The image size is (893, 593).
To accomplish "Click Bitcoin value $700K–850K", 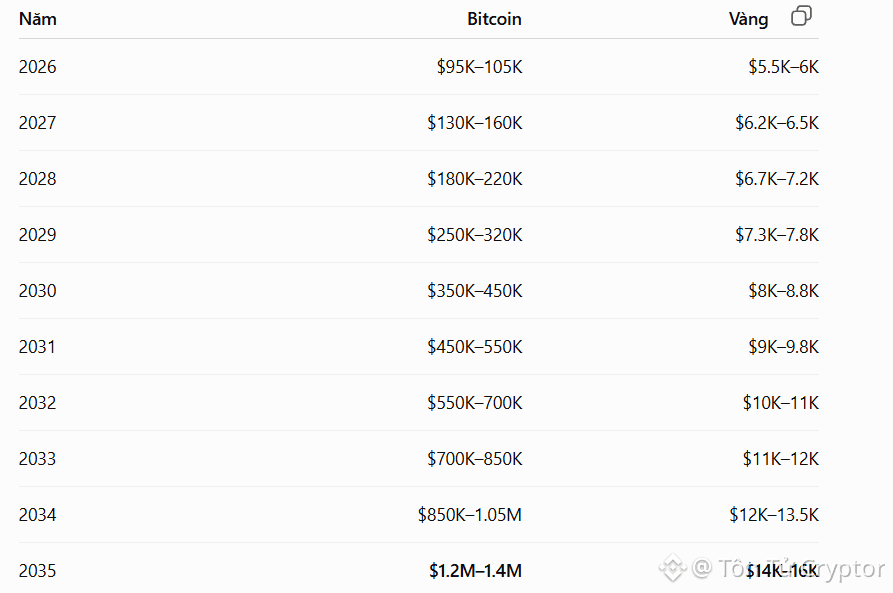I will (x=474, y=459).
